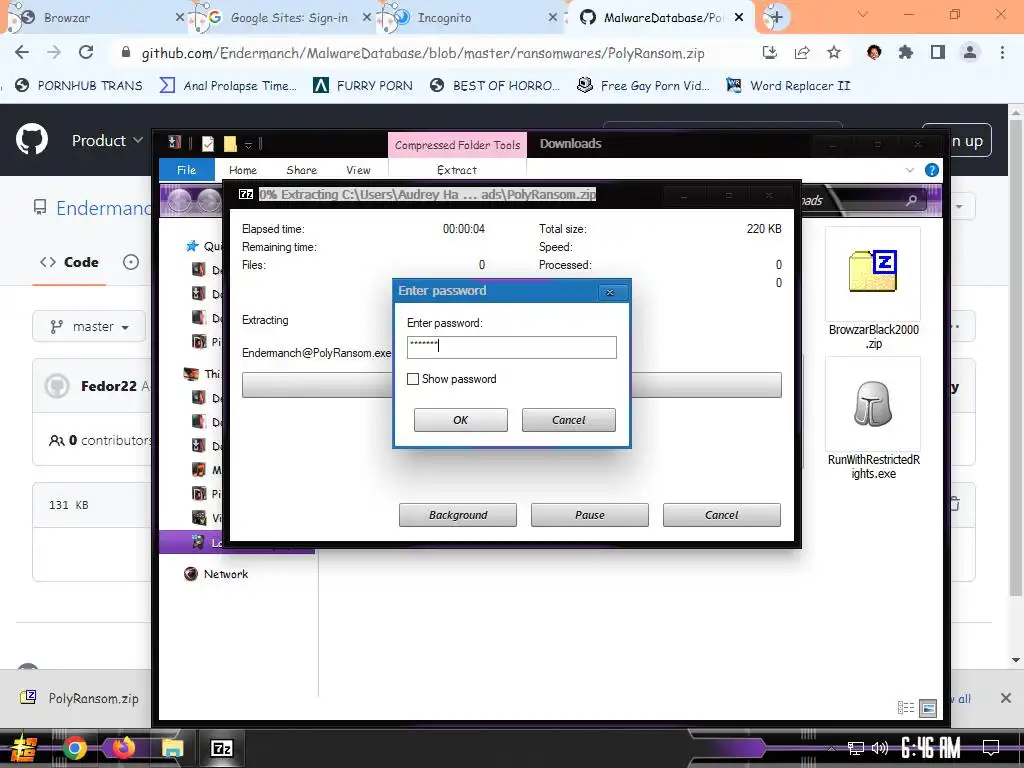Screen dimensions: 1024x768
Task: Tick the Show password checkbox
Action: pos(413,379)
